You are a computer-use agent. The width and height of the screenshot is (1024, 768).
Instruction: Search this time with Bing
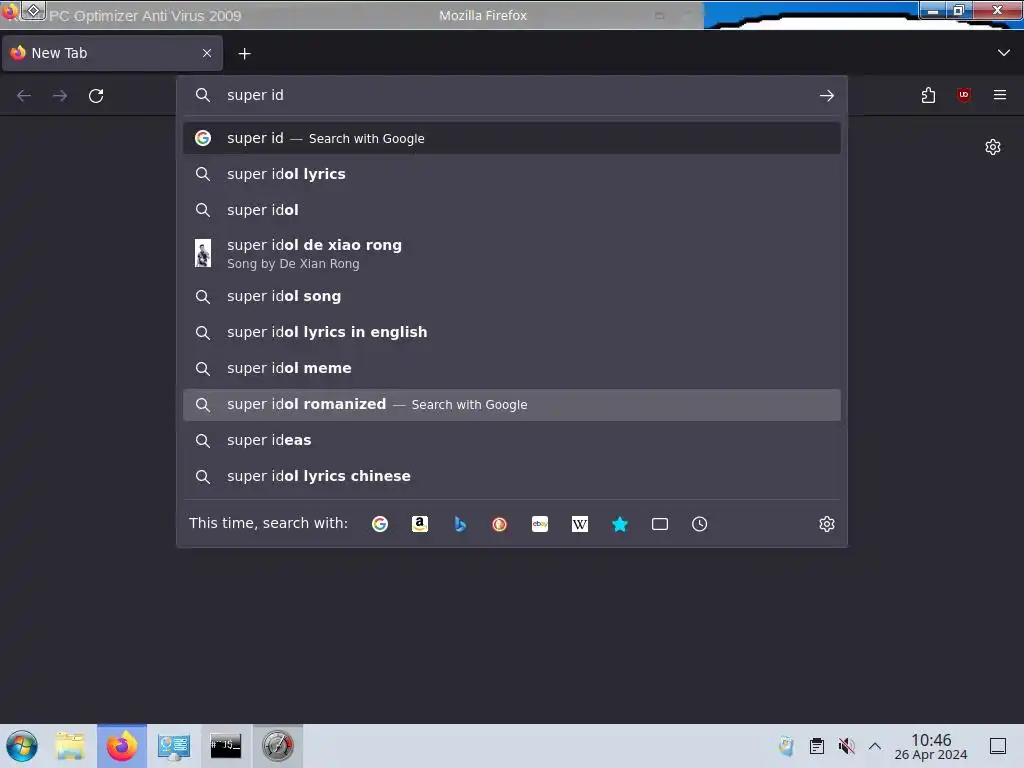click(x=460, y=524)
